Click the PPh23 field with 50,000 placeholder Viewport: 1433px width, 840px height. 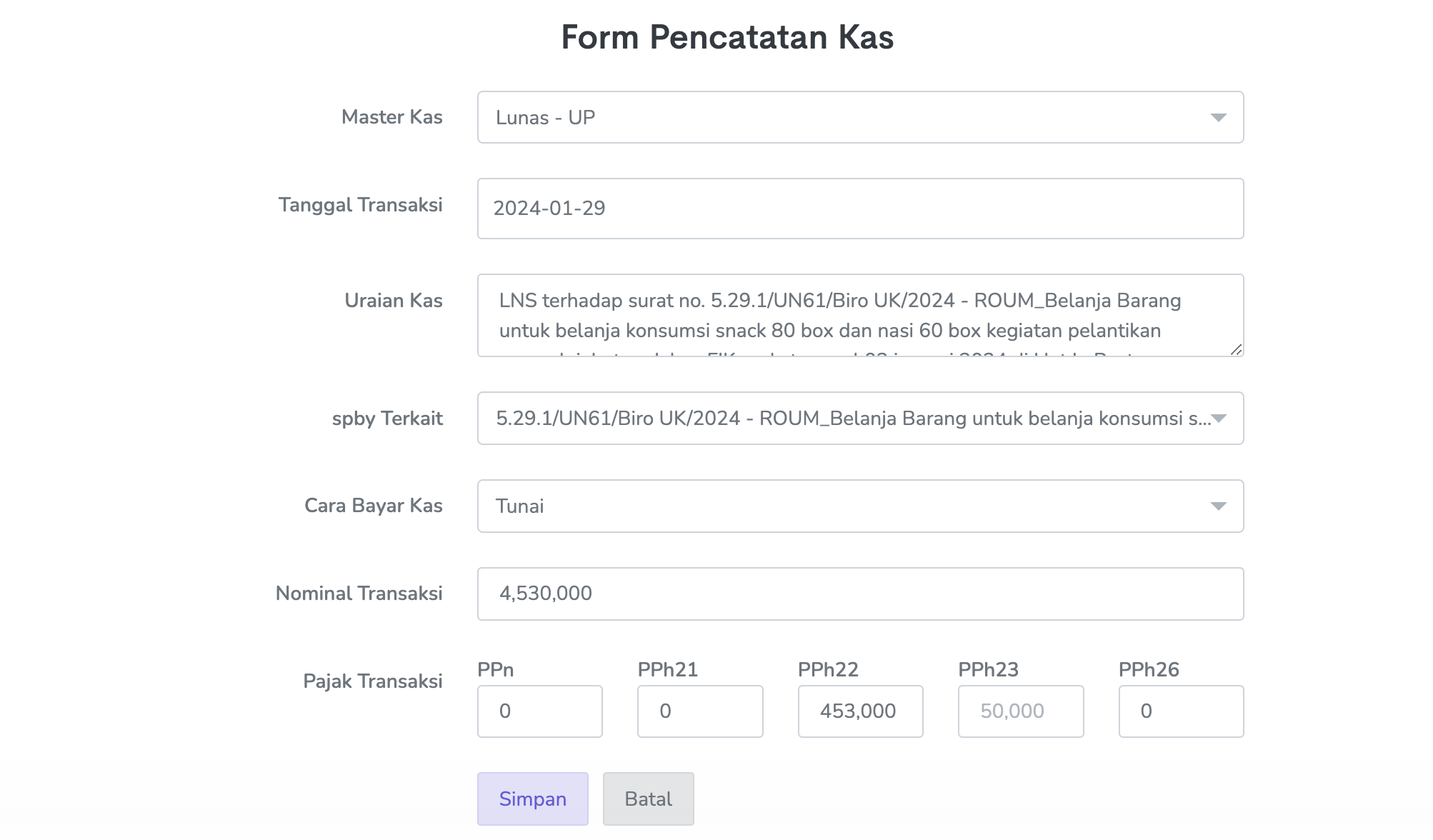1020,711
